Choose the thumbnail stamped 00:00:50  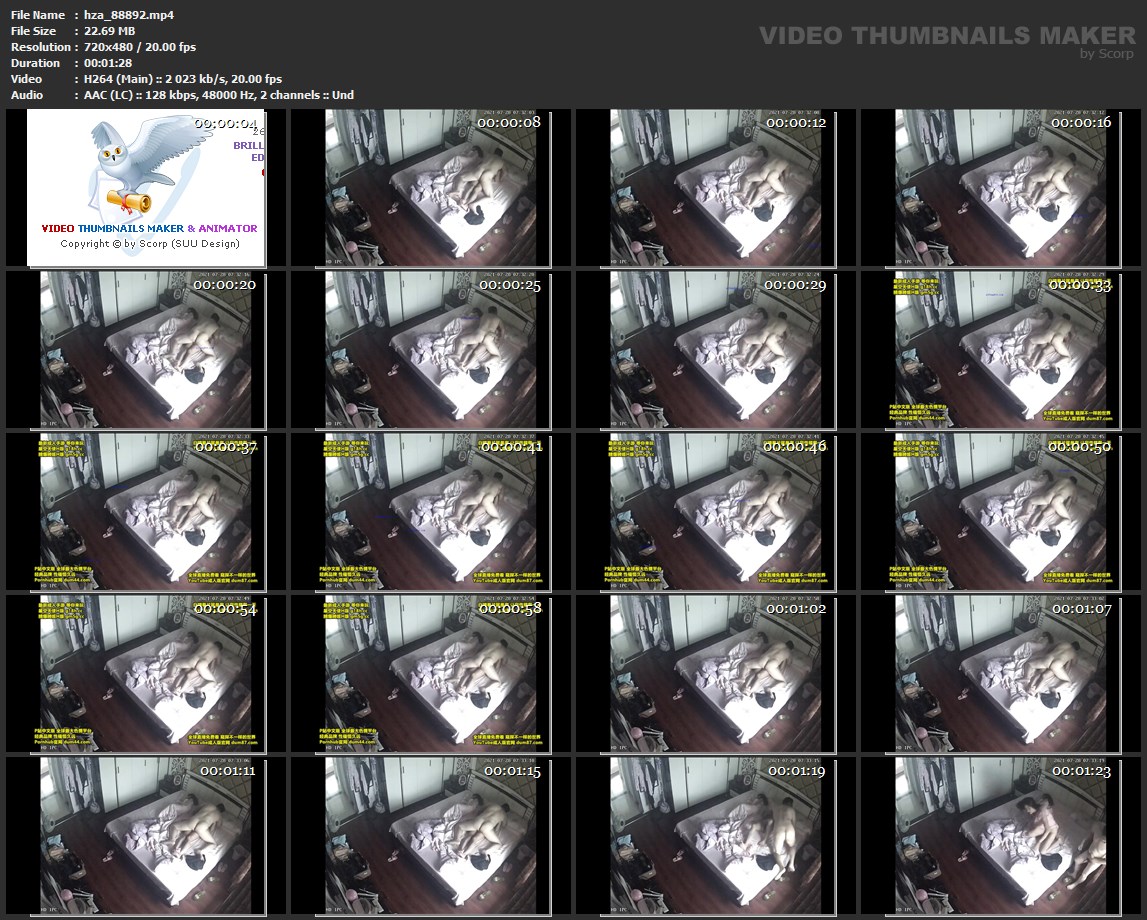[x=1001, y=512]
